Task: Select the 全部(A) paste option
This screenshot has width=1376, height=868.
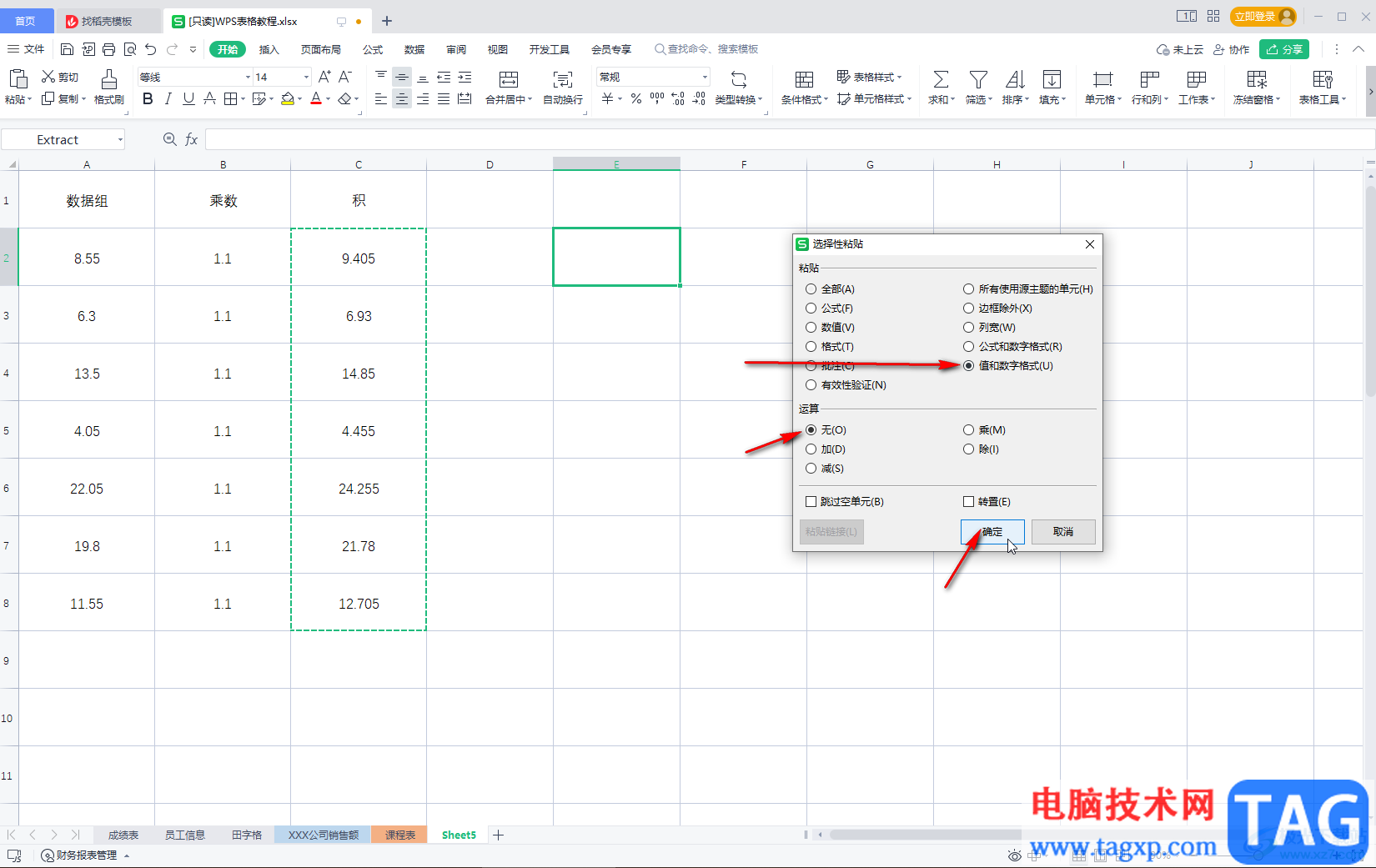Action: [830, 289]
